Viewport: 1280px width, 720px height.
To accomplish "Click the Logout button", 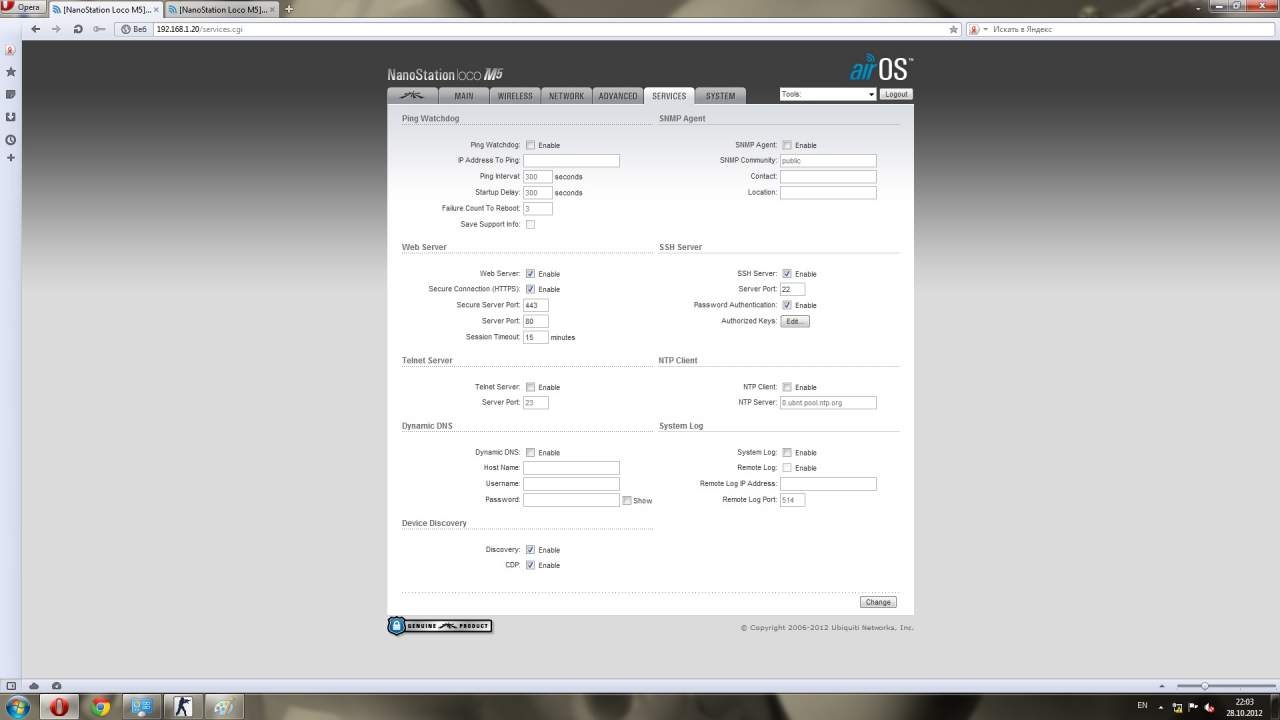I will [896, 94].
